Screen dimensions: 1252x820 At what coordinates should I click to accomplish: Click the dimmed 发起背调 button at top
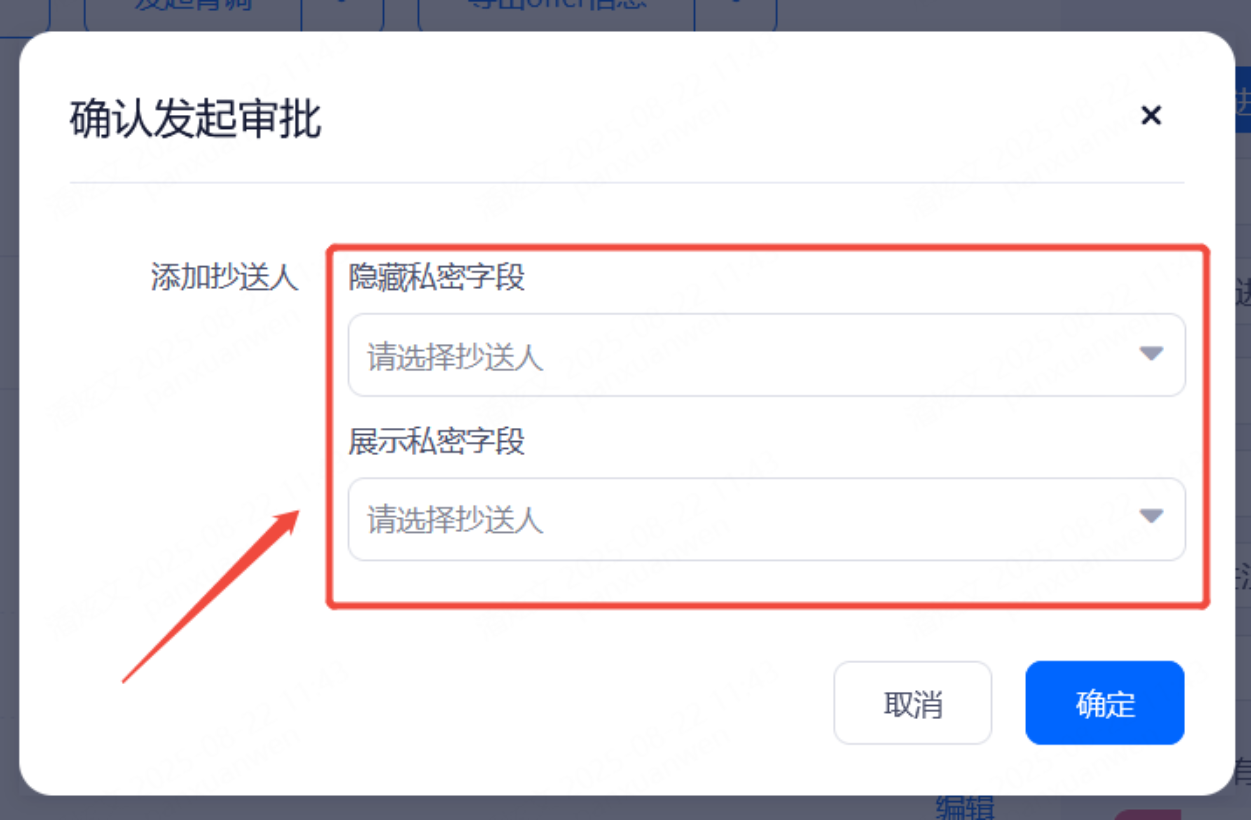193,10
